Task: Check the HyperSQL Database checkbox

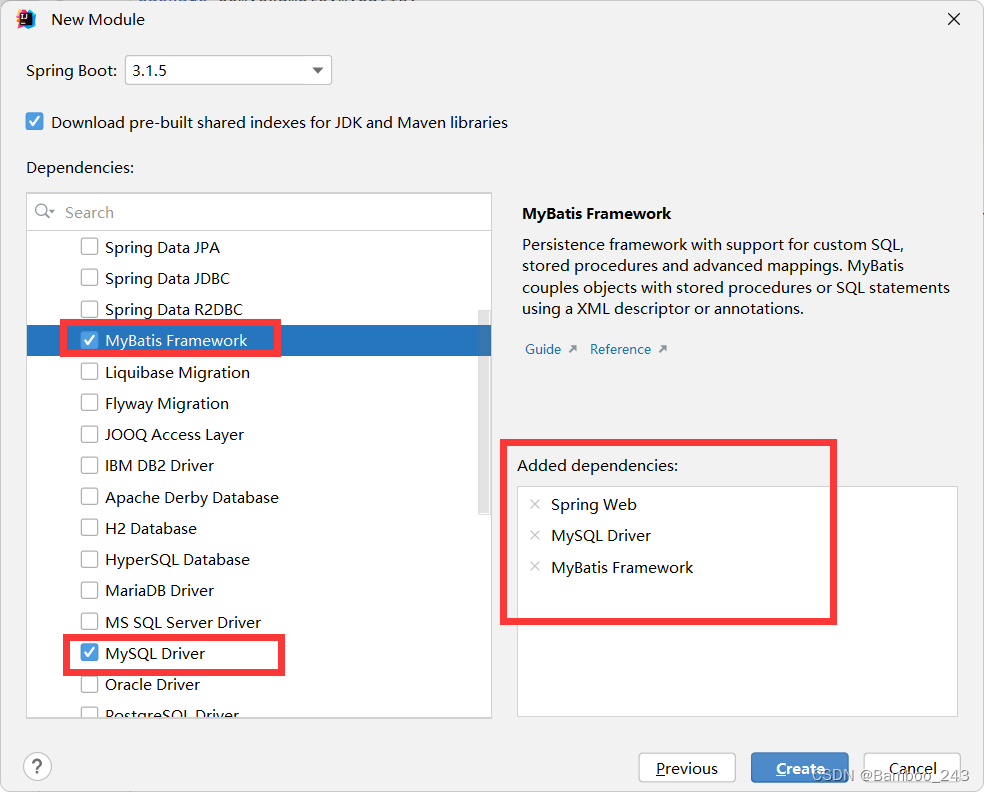Action: pyautogui.click(x=89, y=559)
